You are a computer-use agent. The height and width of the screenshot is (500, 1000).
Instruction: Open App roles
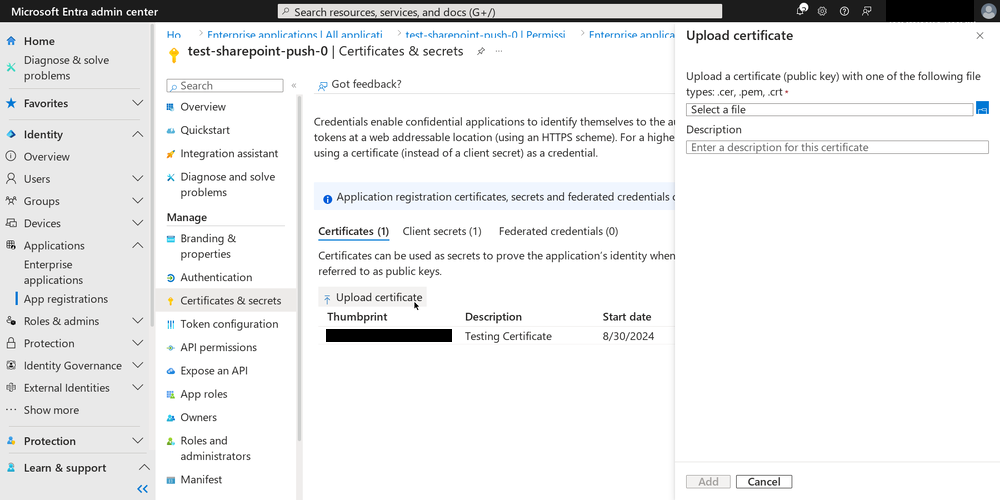click(203, 394)
